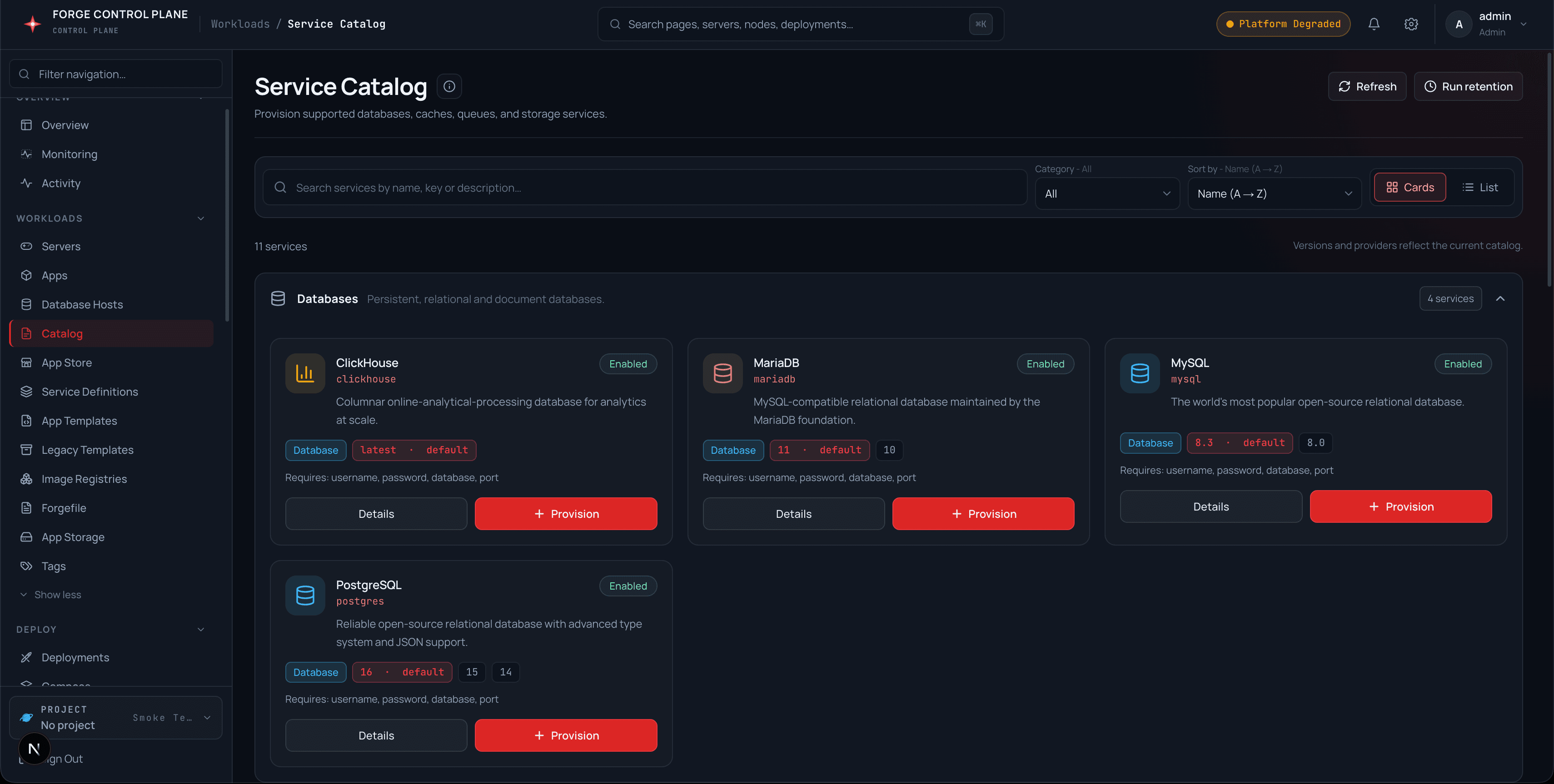Viewport: 1554px width, 784px height.
Task: Open the Category dropdown set to All
Action: 1107,194
